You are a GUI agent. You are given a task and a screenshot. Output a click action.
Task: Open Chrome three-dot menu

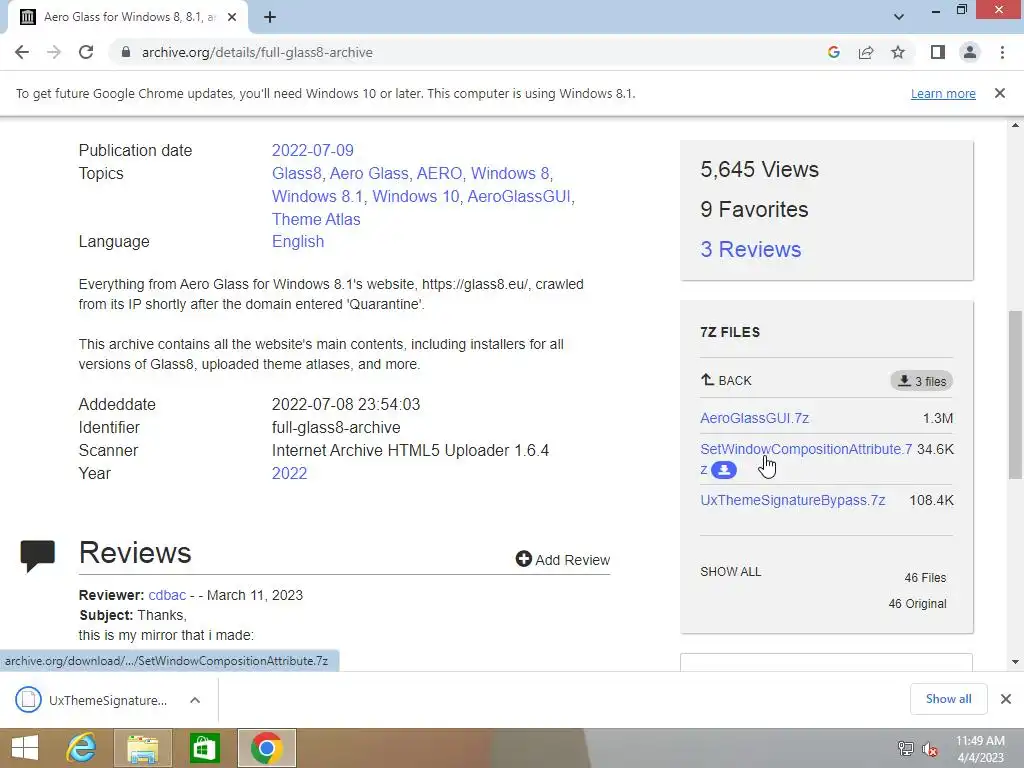(x=1002, y=52)
